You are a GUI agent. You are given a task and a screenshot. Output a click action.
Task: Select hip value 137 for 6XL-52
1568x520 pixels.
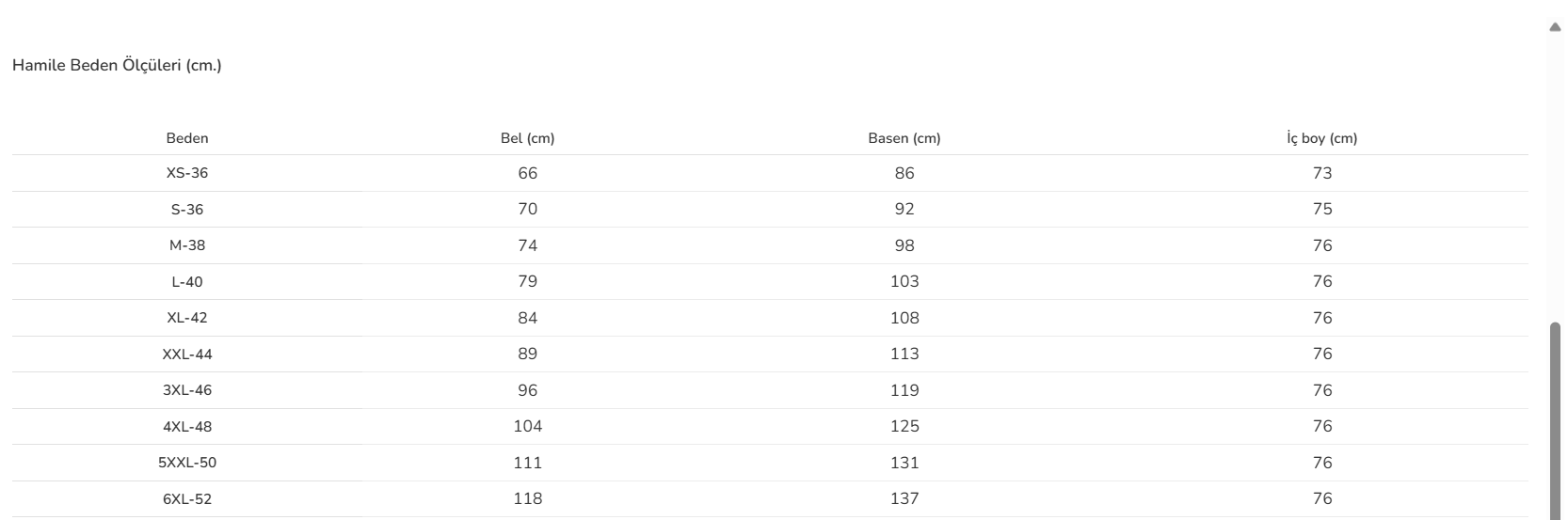tap(904, 498)
